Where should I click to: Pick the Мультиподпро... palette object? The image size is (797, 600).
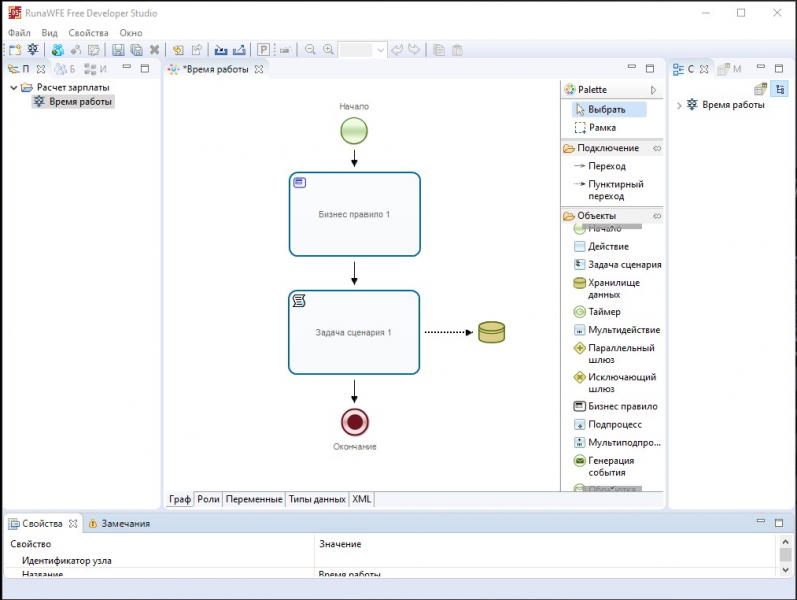[x=617, y=442]
